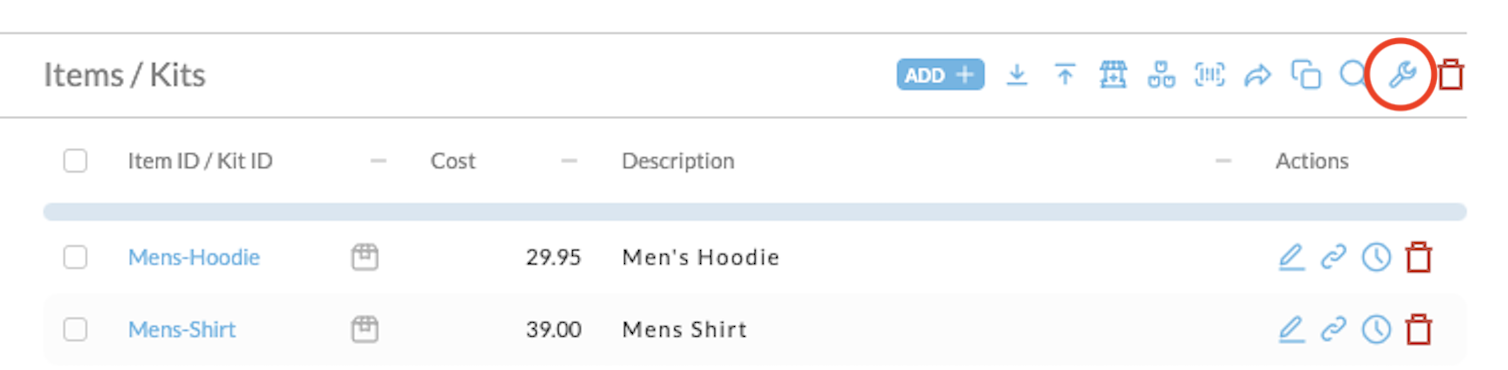Open the storefront icon in toolbar
Viewport: 1508px width, 370px height.
coord(1113,75)
